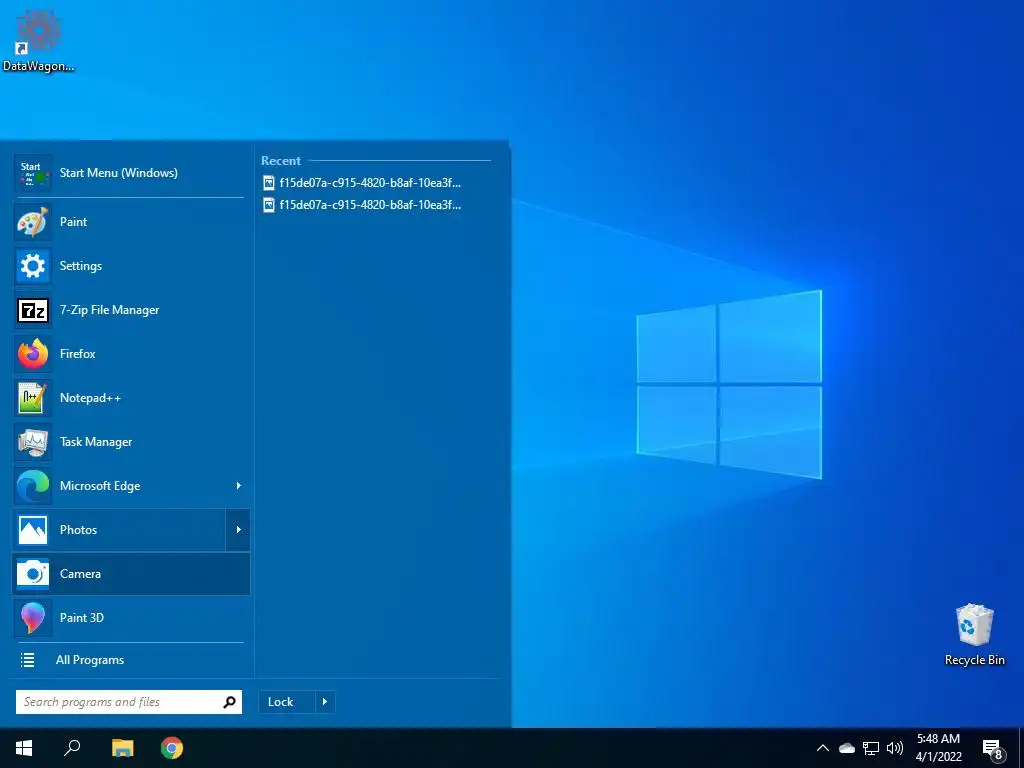
Task: Expand the Photos submenu arrow
Action: click(238, 530)
